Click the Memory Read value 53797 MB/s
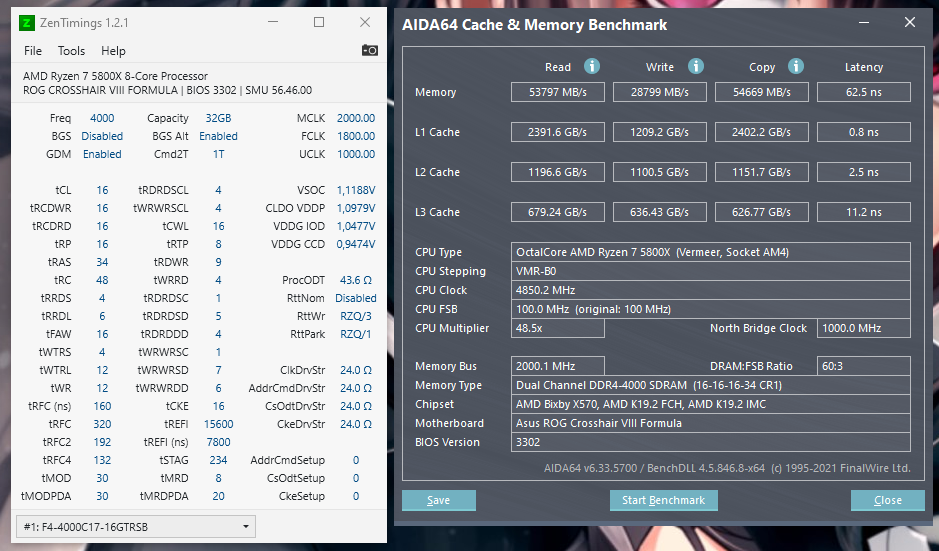This screenshot has width=939, height=551. (558, 92)
